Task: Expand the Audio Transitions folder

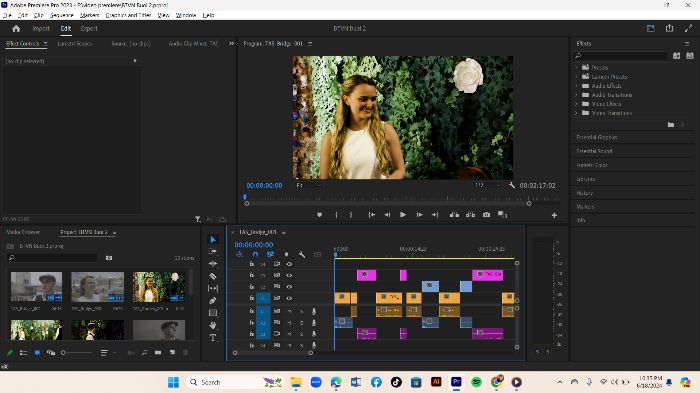Action: [576, 95]
